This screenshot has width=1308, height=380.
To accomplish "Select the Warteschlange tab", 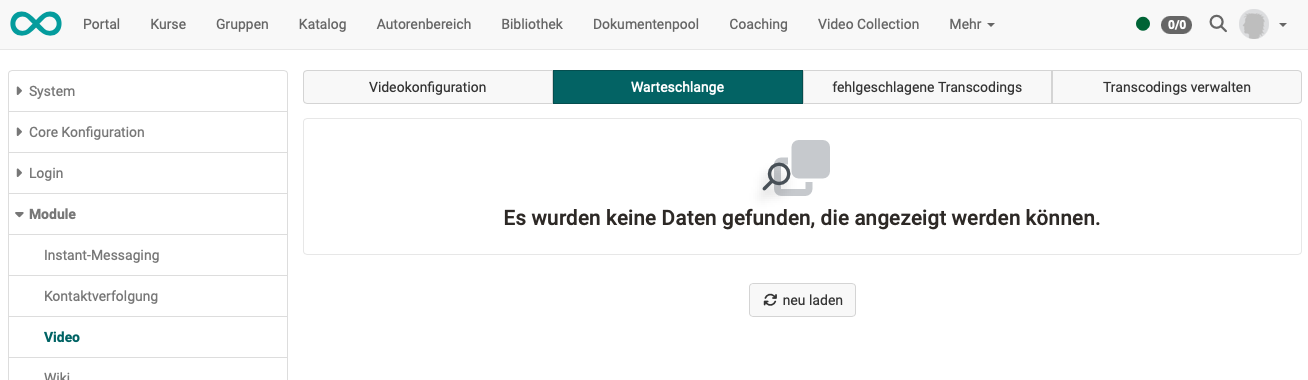I will 678,87.
